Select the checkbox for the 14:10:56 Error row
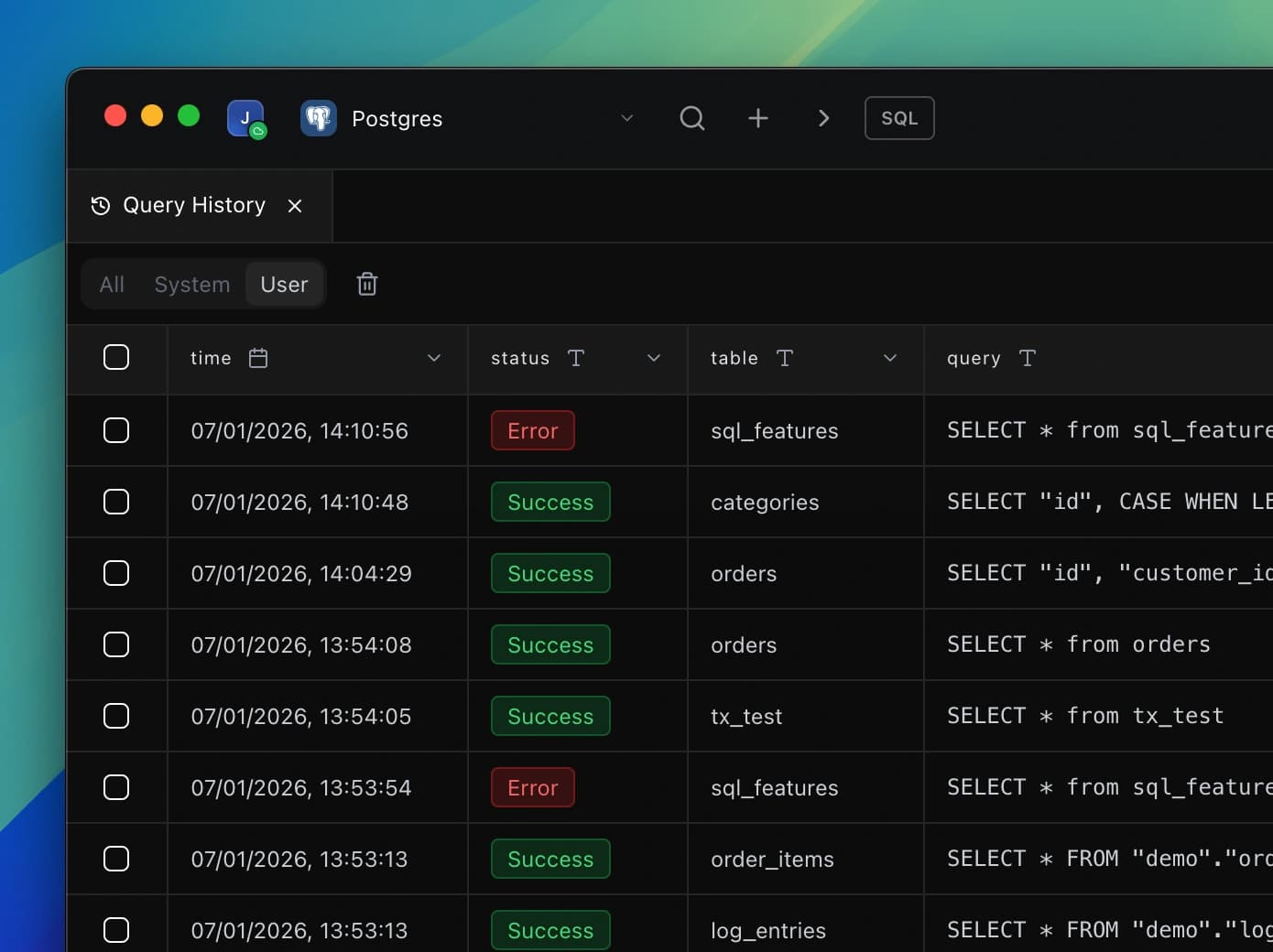Screen dimensions: 1273x952 116,430
